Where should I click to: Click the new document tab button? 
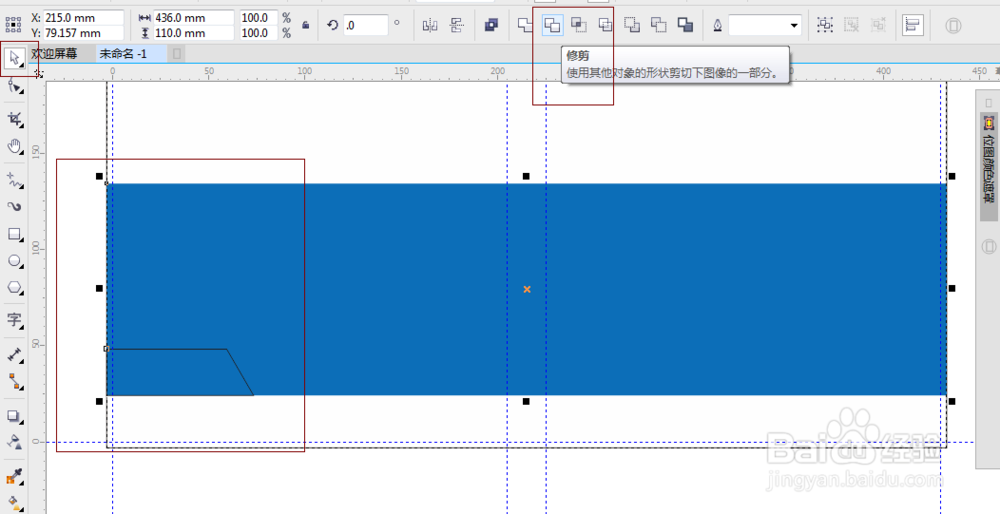(x=177, y=54)
